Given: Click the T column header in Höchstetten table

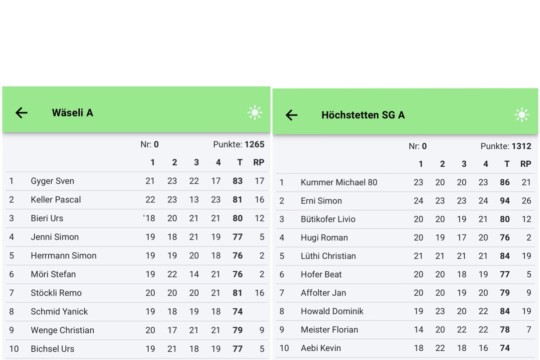Looking at the screenshot, I should [x=507, y=164].
